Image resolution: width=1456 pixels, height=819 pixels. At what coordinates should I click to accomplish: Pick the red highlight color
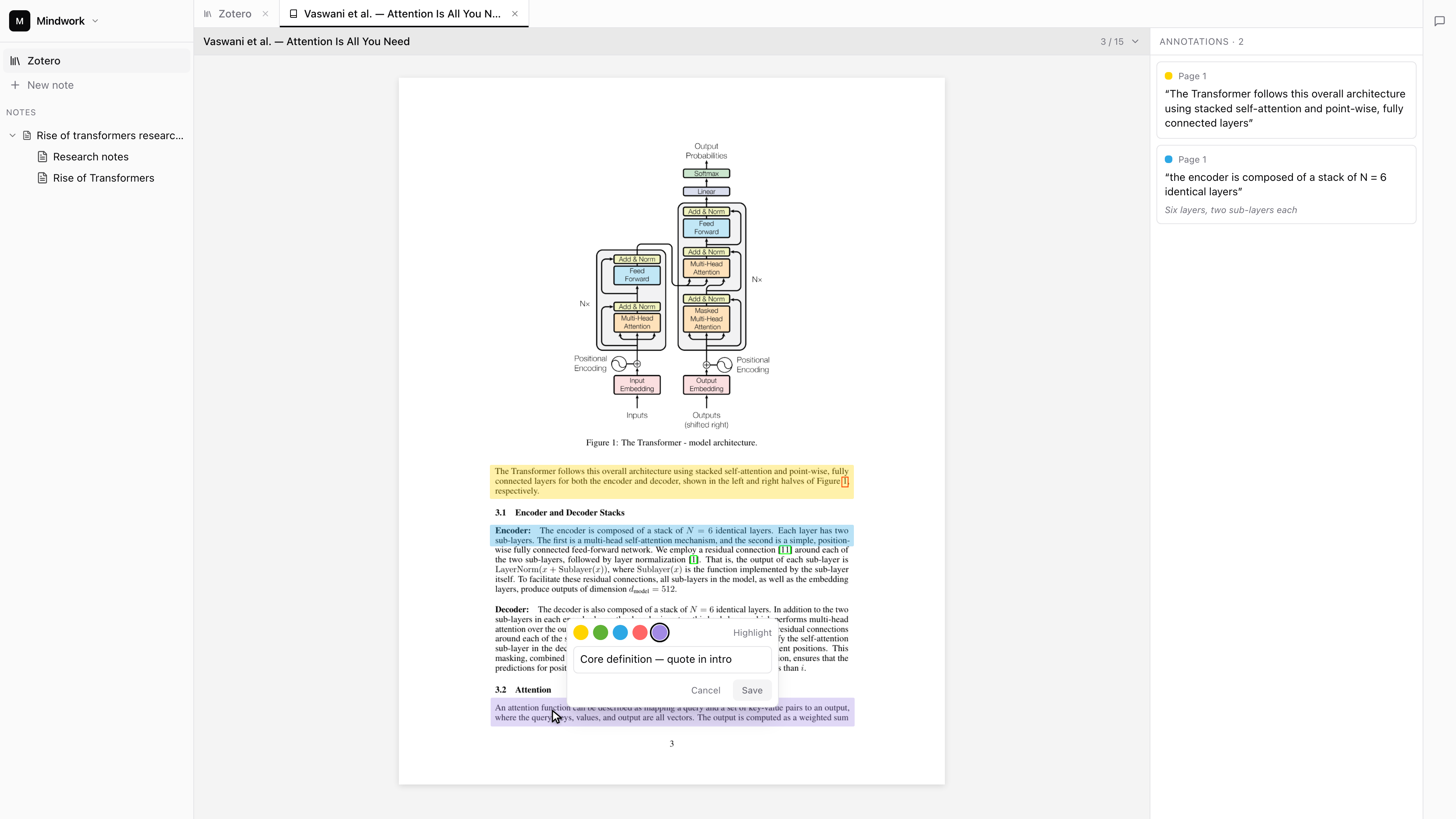[x=640, y=632]
